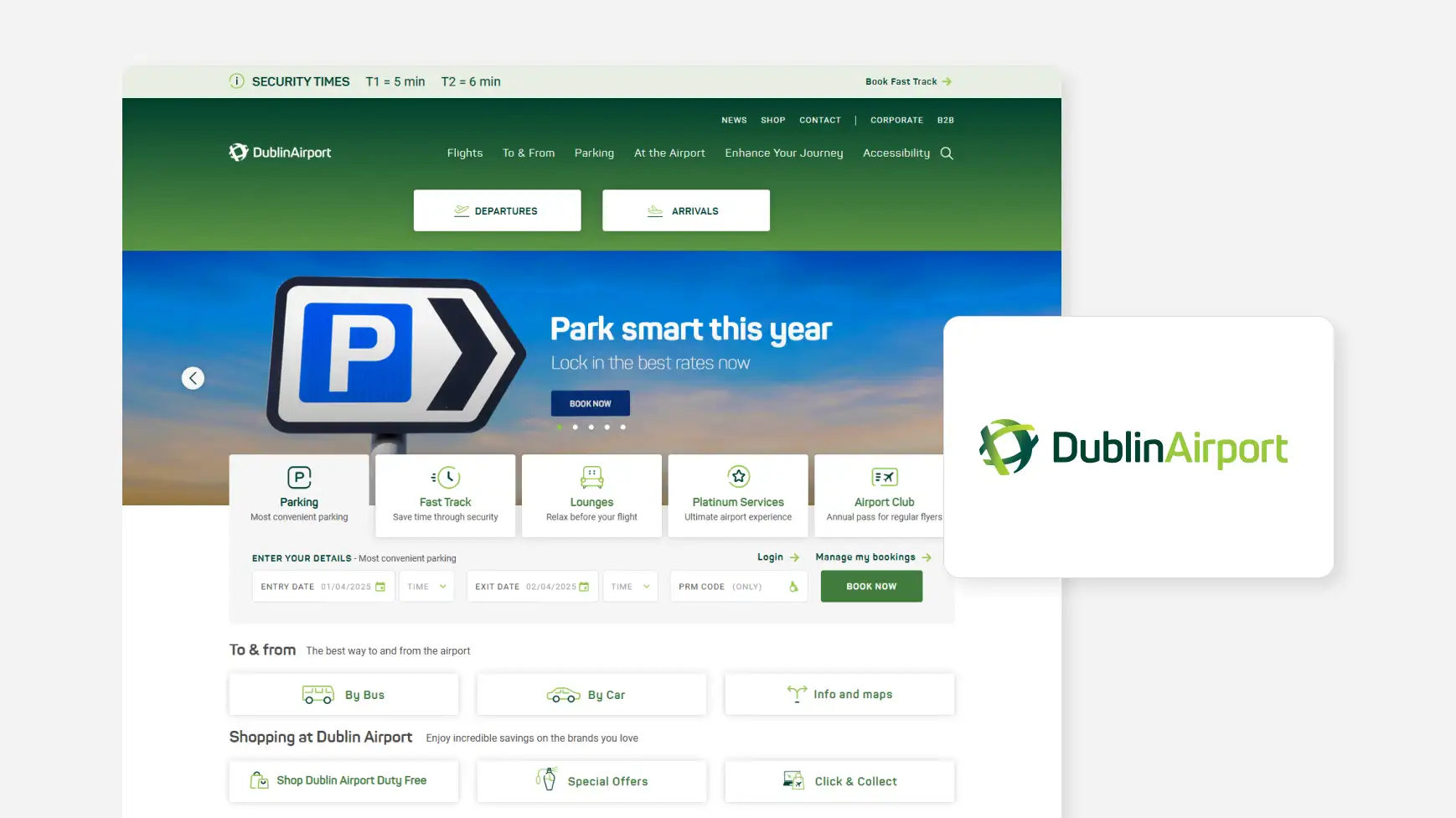Select the Parking service card

pyautogui.click(x=299, y=496)
